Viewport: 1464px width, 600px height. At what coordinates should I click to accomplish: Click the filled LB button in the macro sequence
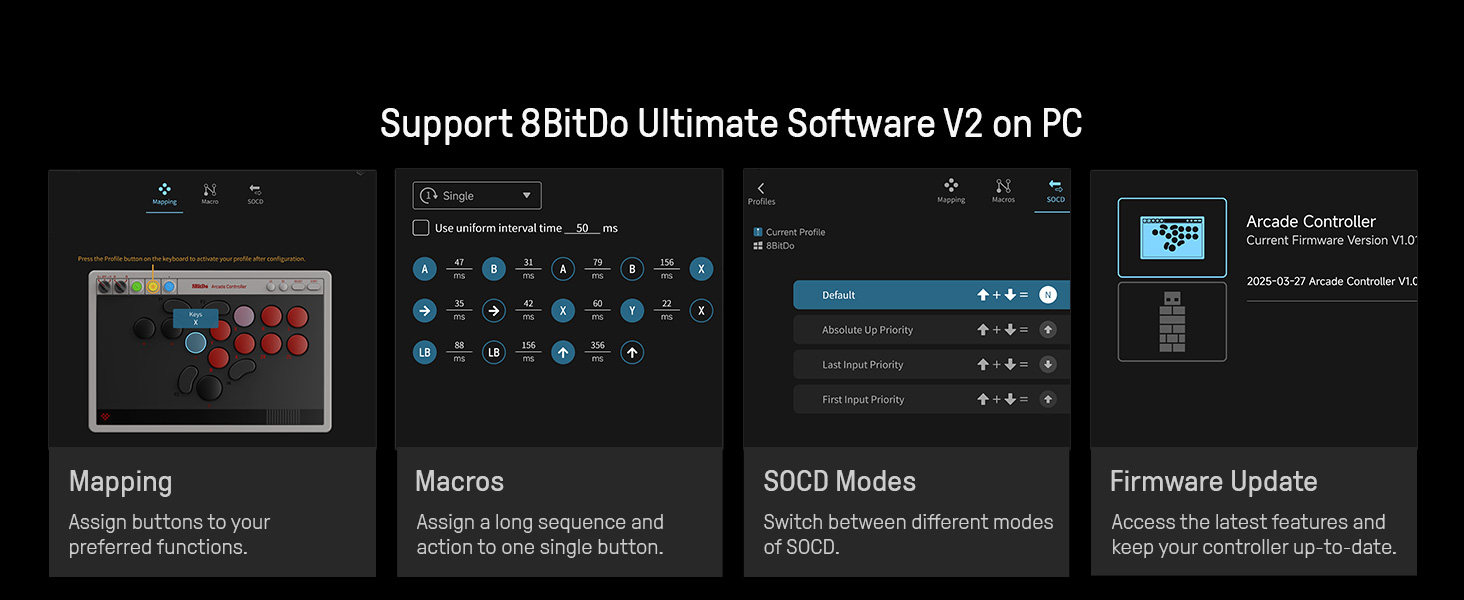425,352
